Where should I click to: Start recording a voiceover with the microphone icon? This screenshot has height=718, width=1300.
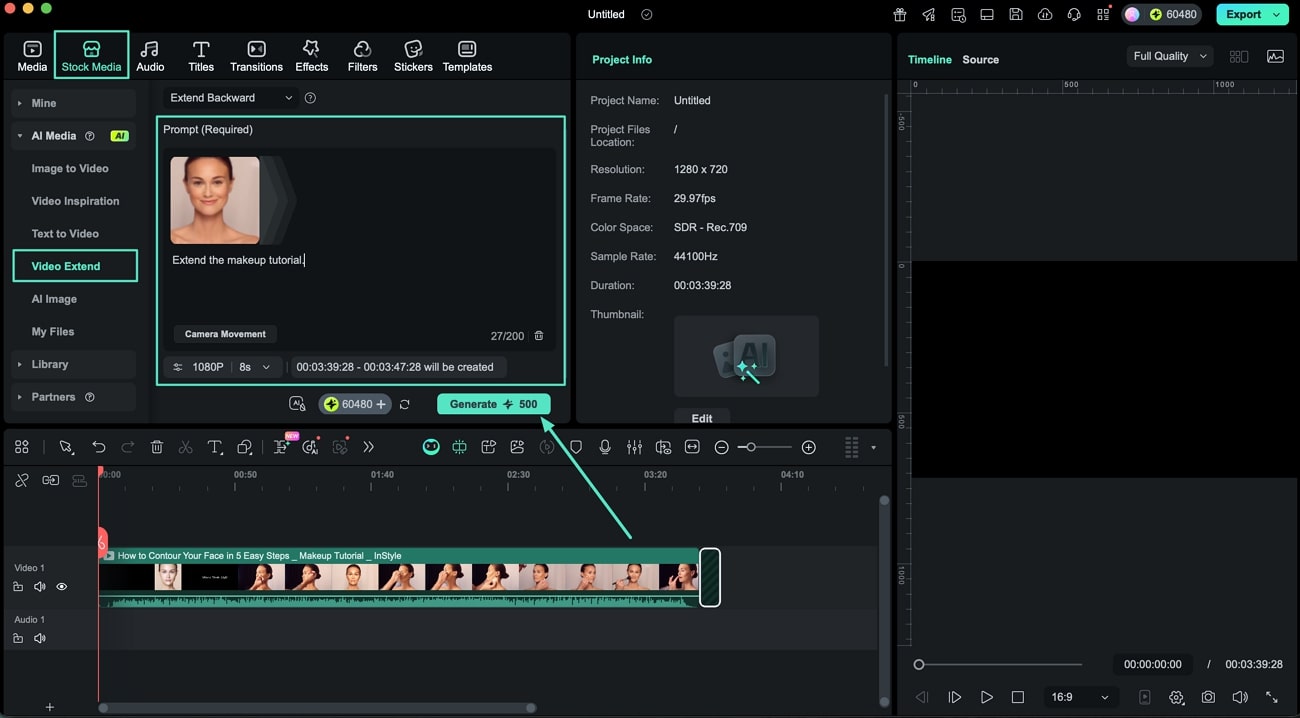[605, 447]
